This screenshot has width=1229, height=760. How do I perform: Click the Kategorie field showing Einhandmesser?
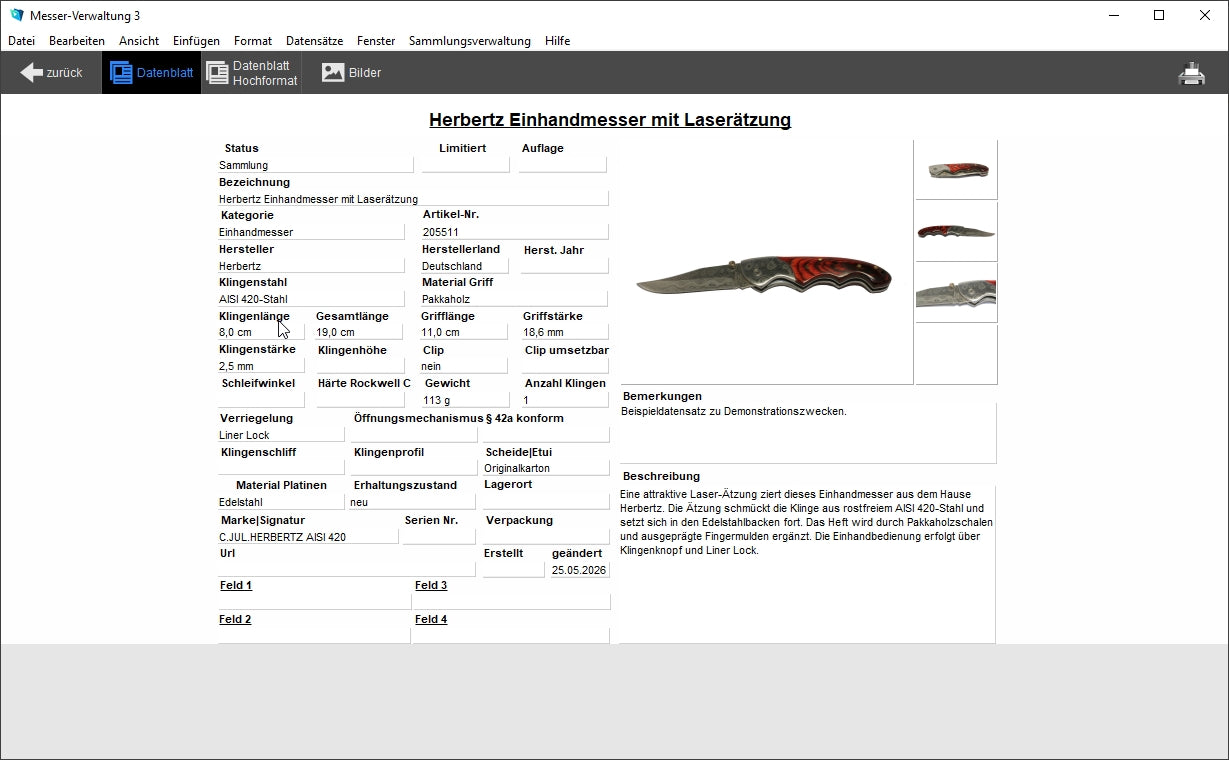[311, 232]
